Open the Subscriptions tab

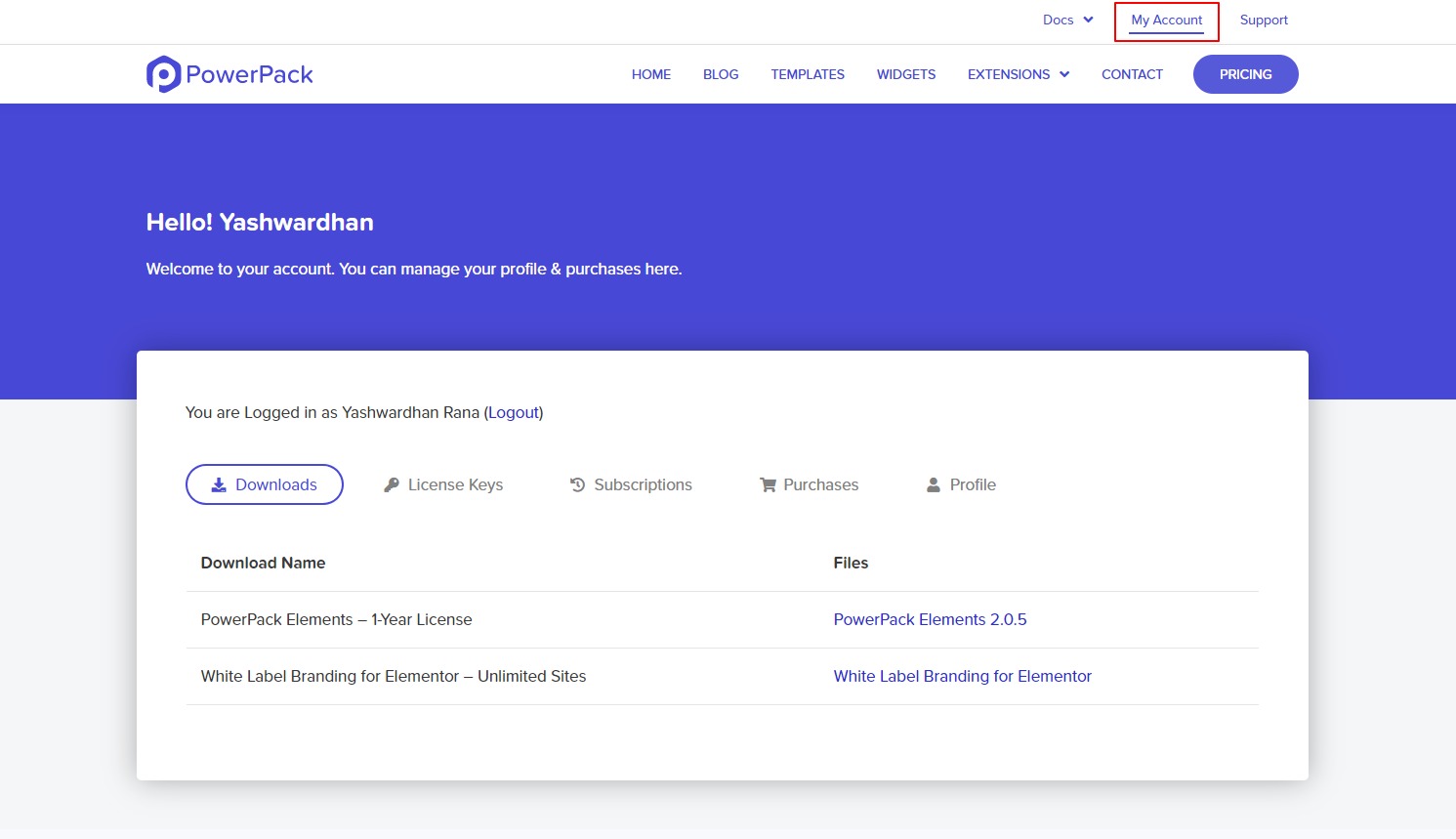tap(644, 484)
